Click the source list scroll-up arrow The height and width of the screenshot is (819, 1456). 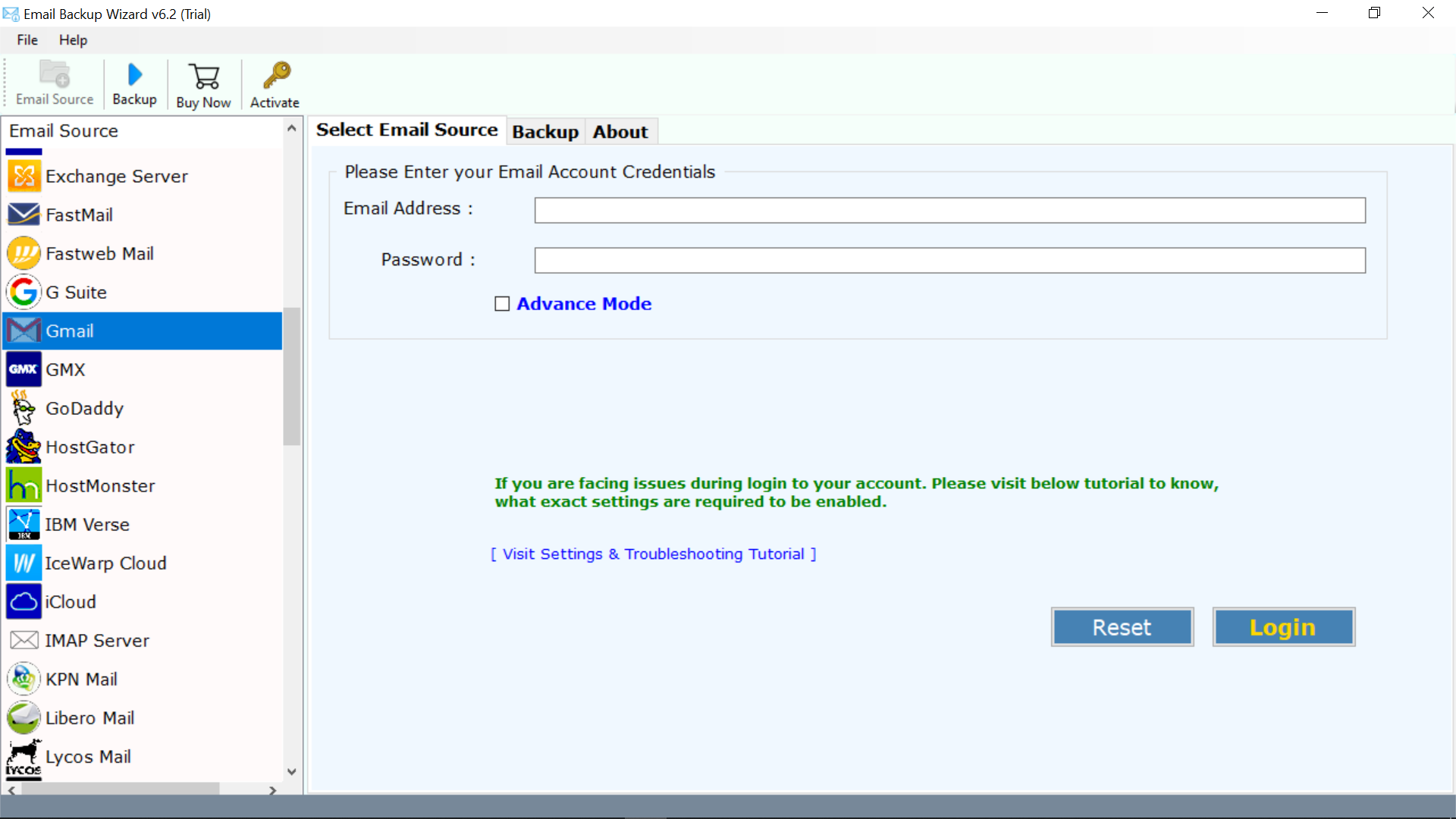click(292, 129)
